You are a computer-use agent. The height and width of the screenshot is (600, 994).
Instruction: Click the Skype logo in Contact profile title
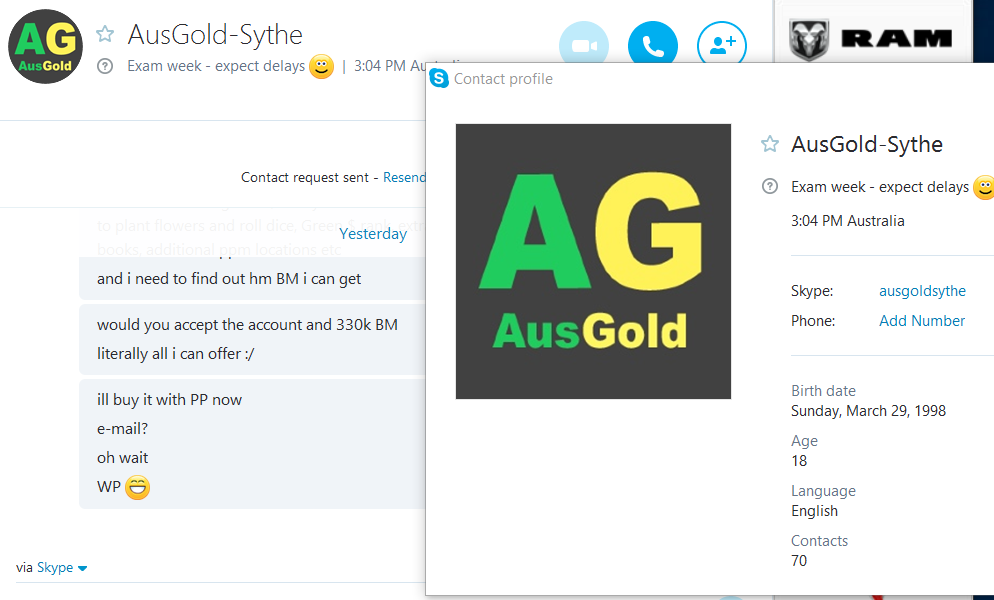(x=439, y=79)
